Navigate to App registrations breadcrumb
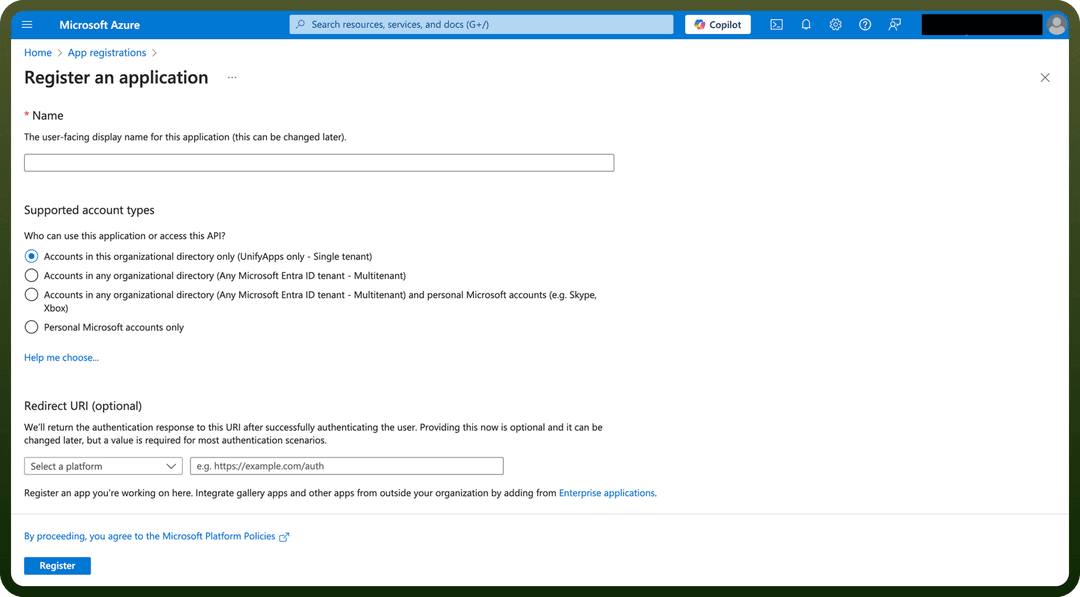 (x=107, y=53)
